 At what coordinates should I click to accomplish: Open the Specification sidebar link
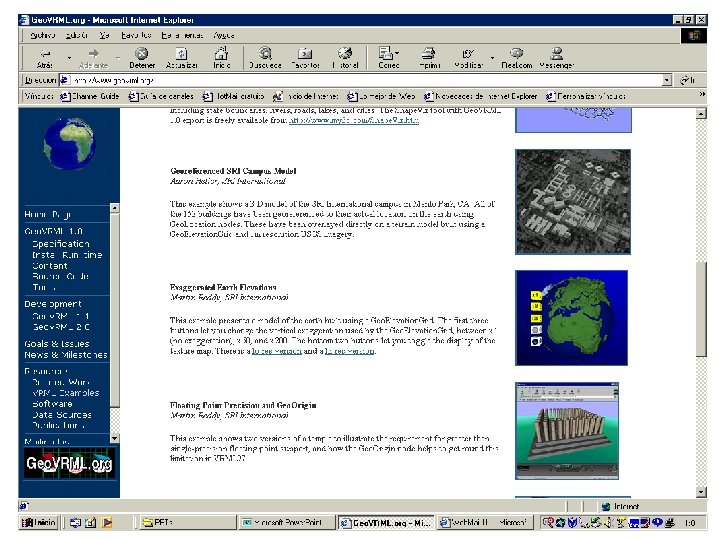[61, 244]
